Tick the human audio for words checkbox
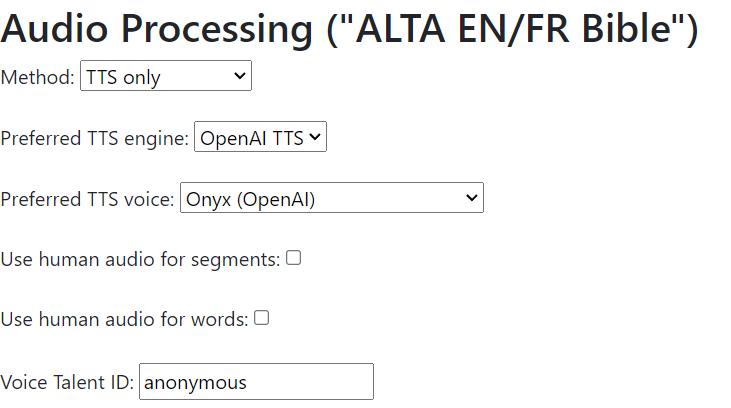The image size is (731, 408). (262, 318)
